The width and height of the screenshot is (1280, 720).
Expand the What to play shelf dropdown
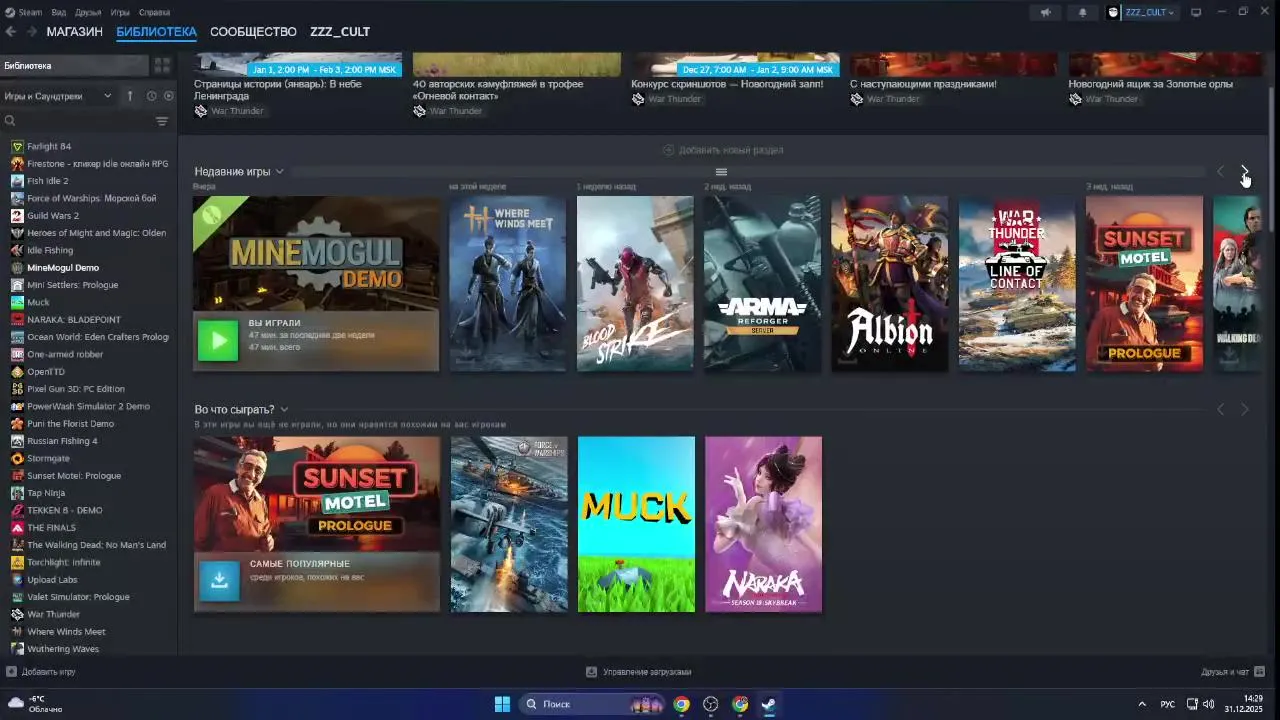pyautogui.click(x=284, y=410)
